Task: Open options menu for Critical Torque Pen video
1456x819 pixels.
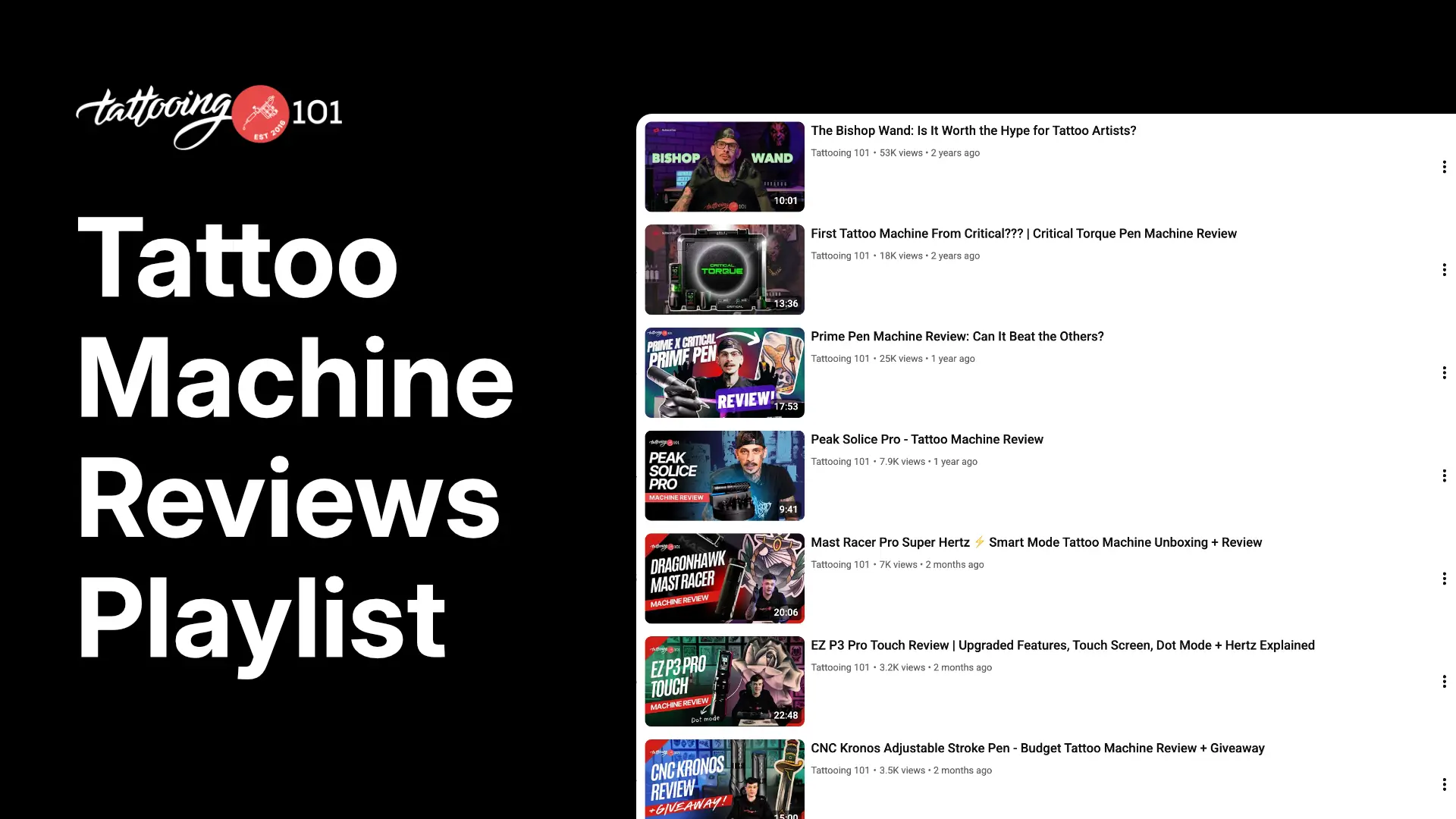Action: click(x=1444, y=270)
